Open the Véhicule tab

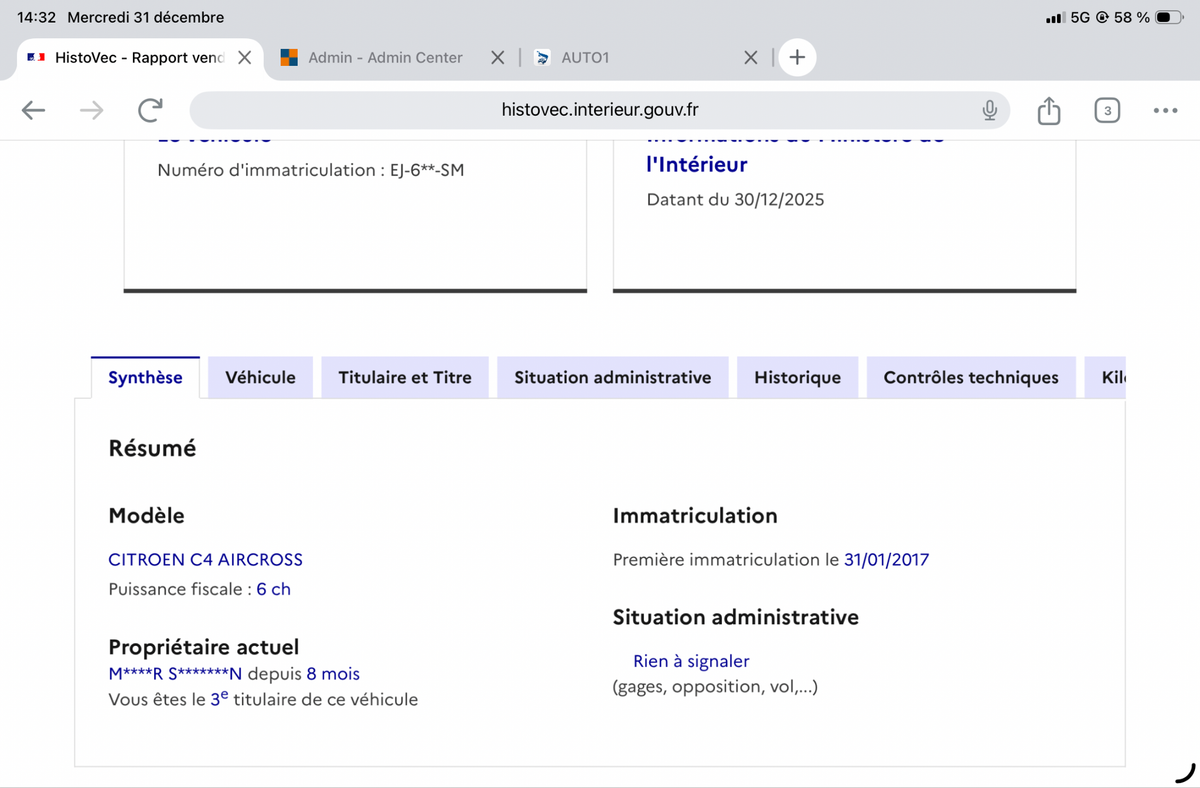tap(260, 378)
